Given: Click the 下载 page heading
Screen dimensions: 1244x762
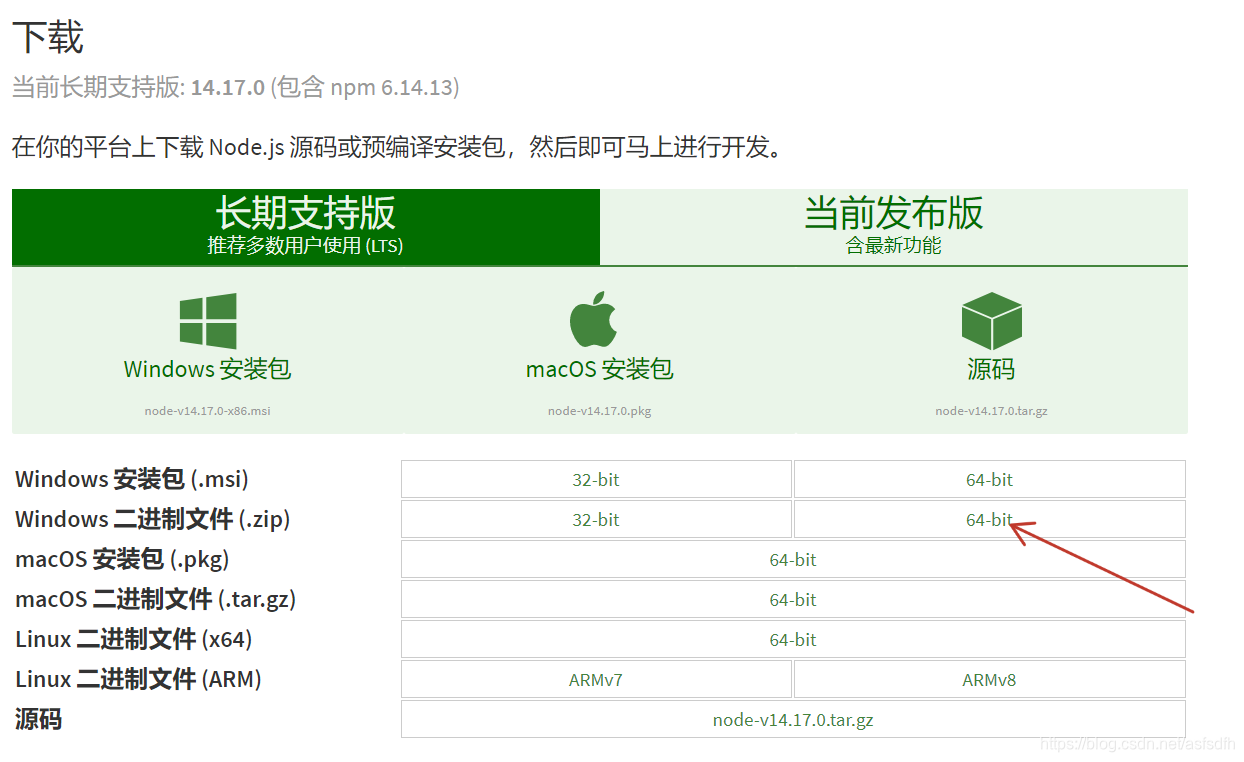Looking at the screenshot, I should pyautogui.click(x=47, y=38).
